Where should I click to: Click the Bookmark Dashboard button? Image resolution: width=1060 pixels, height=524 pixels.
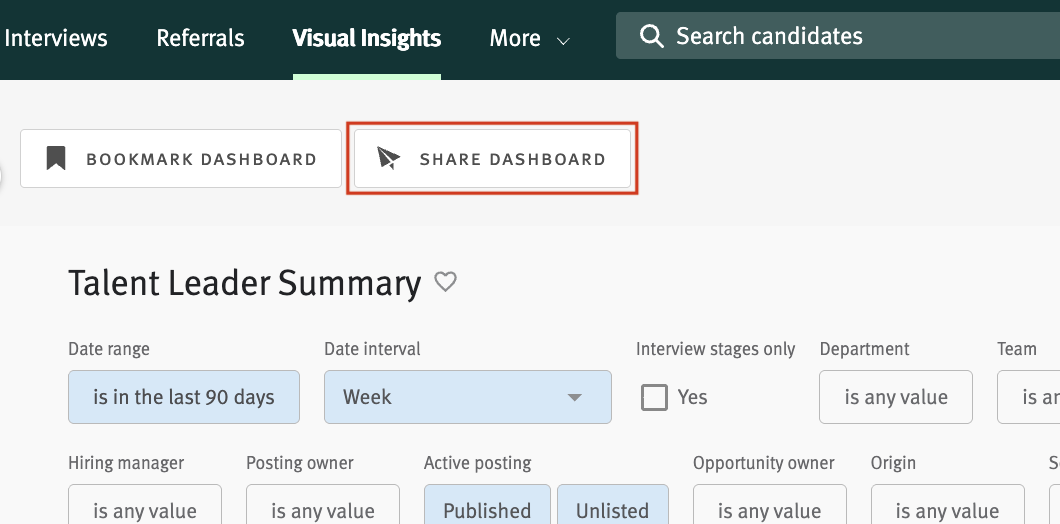pyautogui.click(x=180, y=159)
